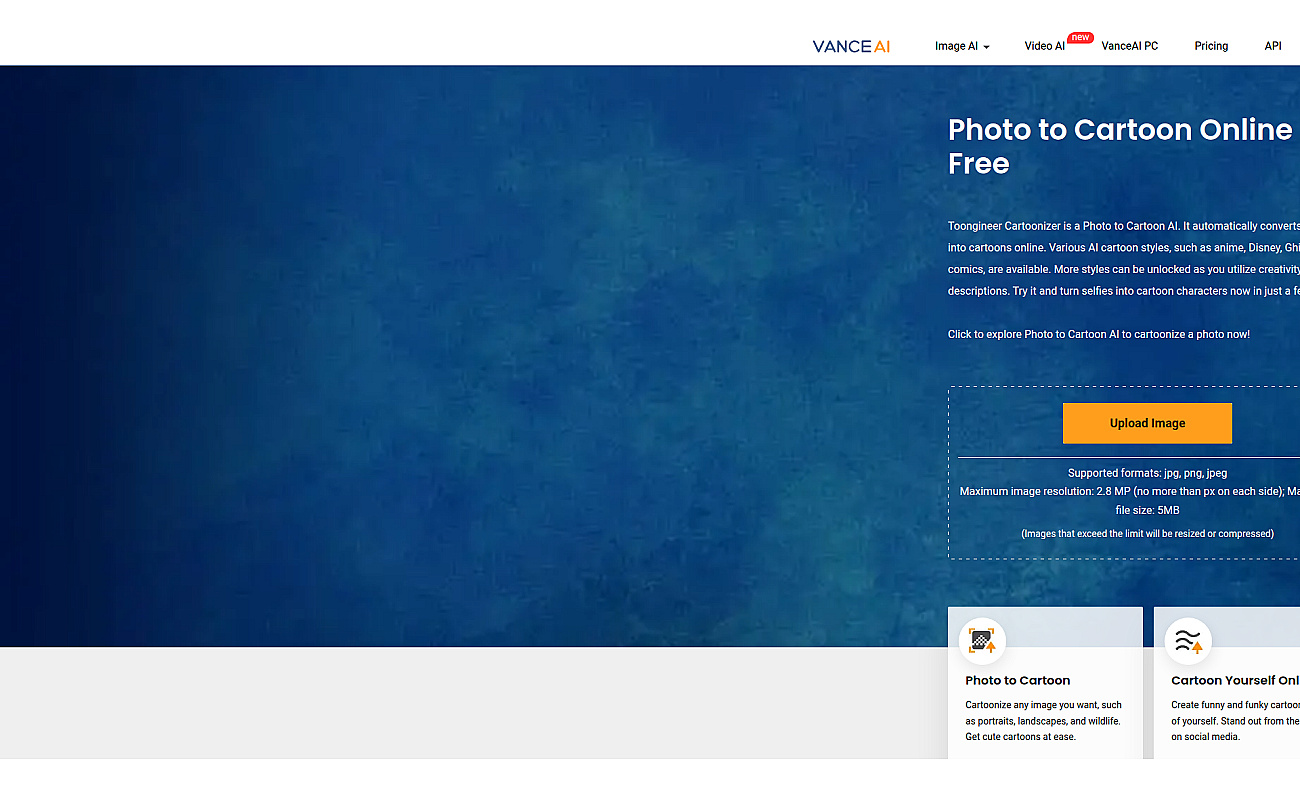Select the Cartoon Yourself Online card title
This screenshot has height=788, width=1300.
pyautogui.click(x=1235, y=680)
